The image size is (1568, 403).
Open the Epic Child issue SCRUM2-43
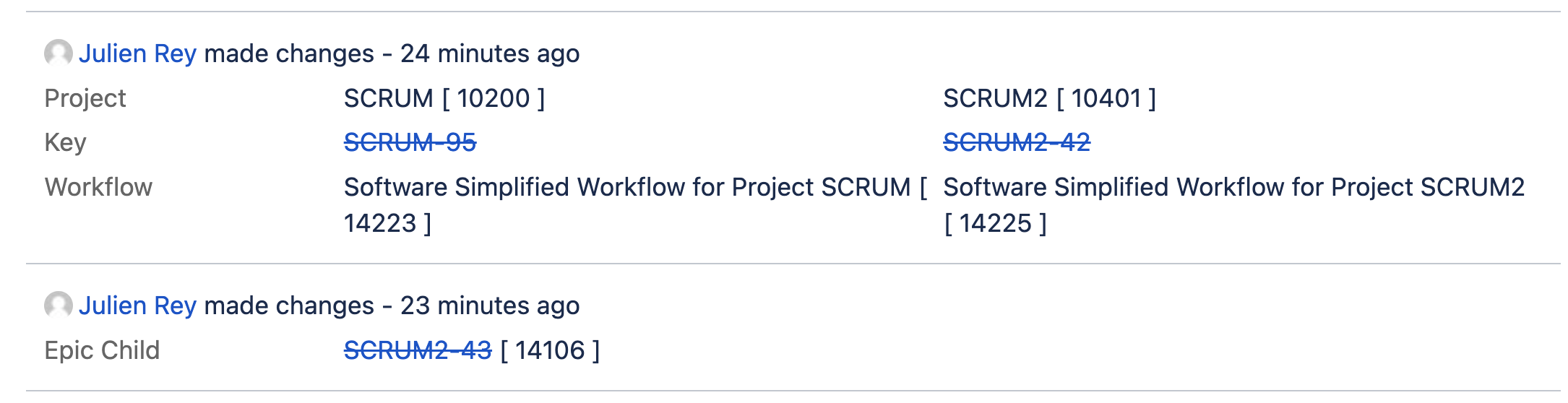coord(418,350)
